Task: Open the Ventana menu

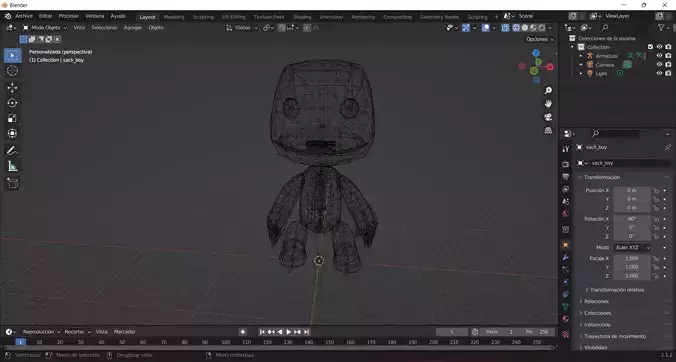Action: coord(94,16)
